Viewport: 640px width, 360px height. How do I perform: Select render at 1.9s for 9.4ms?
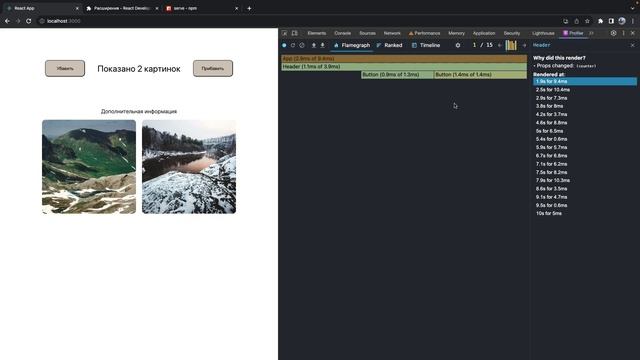[x=584, y=82]
